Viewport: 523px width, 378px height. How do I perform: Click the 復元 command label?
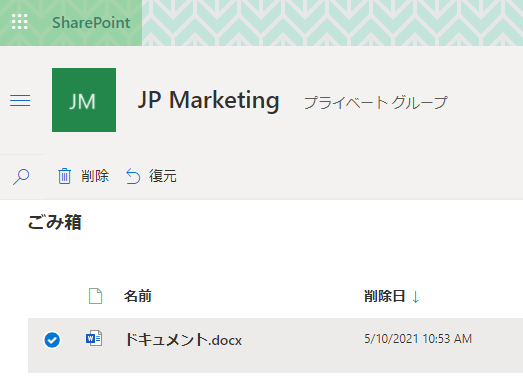tap(163, 176)
